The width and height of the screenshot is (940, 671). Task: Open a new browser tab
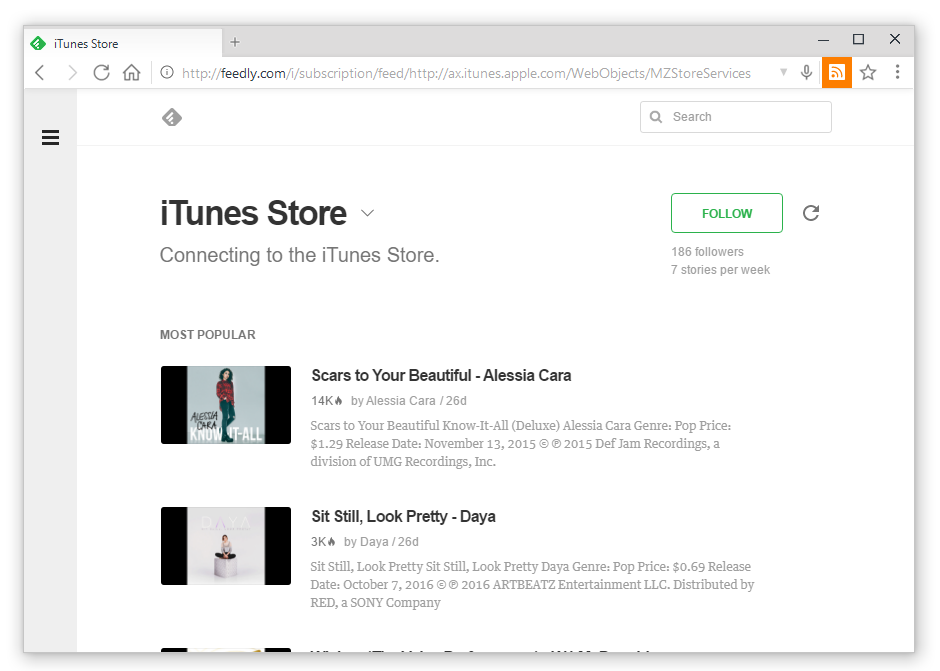[235, 42]
